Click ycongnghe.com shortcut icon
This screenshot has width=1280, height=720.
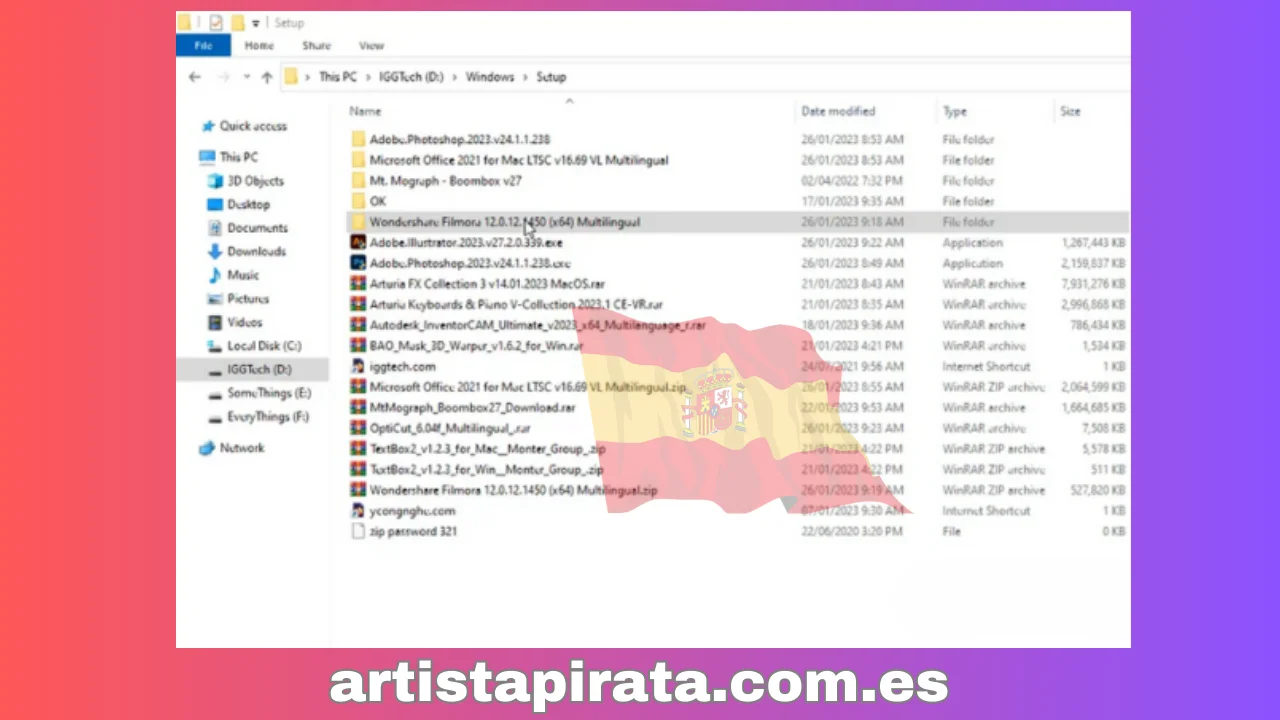358,511
